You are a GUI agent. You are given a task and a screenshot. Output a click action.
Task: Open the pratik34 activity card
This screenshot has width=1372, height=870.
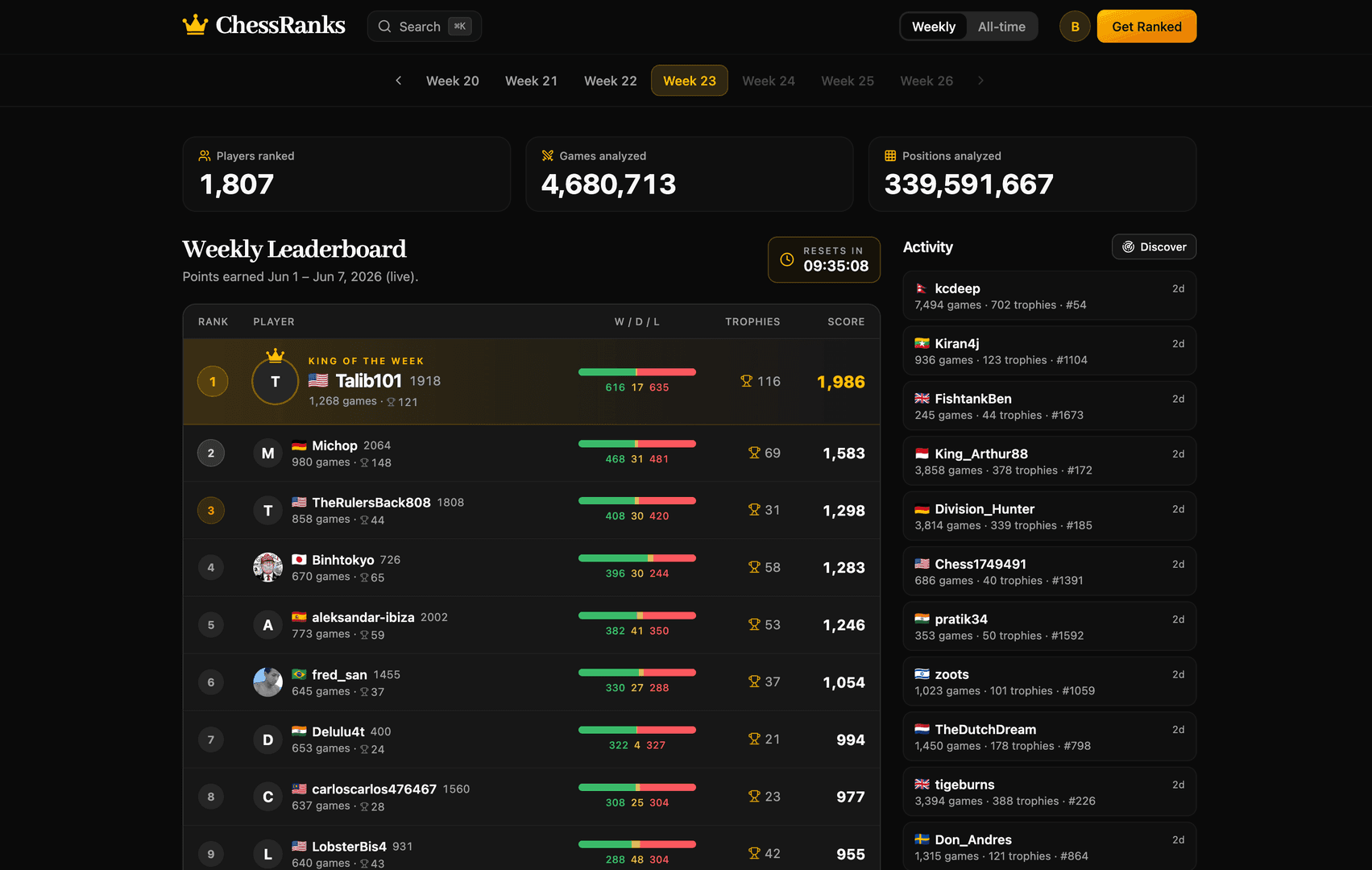click(1049, 627)
